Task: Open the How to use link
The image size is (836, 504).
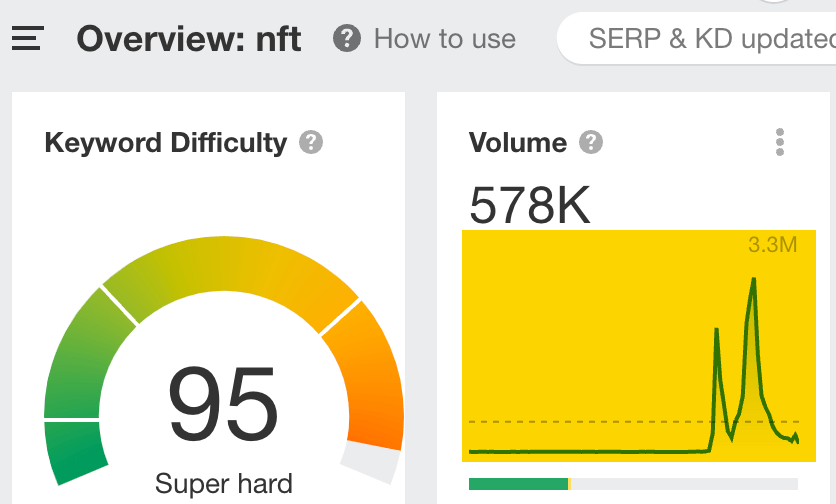Action: [445, 39]
